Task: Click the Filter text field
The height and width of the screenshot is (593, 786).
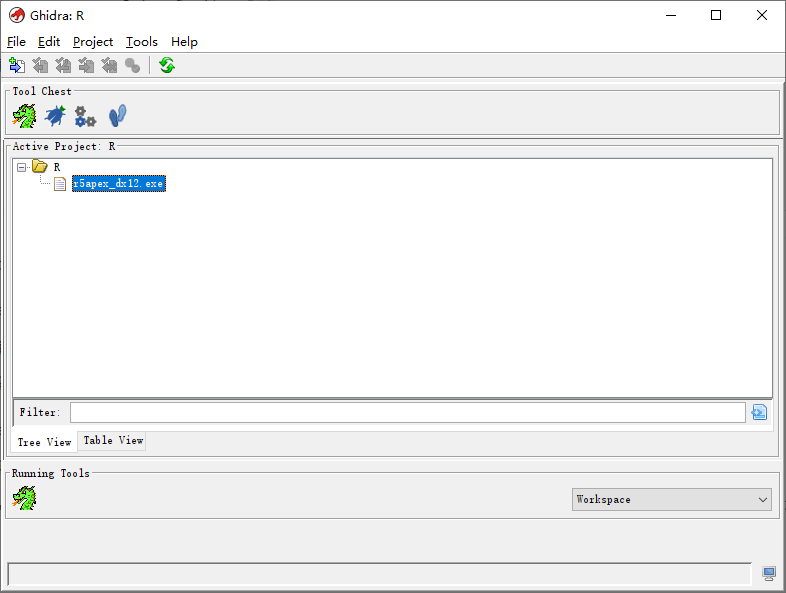Action: (408, 413)
